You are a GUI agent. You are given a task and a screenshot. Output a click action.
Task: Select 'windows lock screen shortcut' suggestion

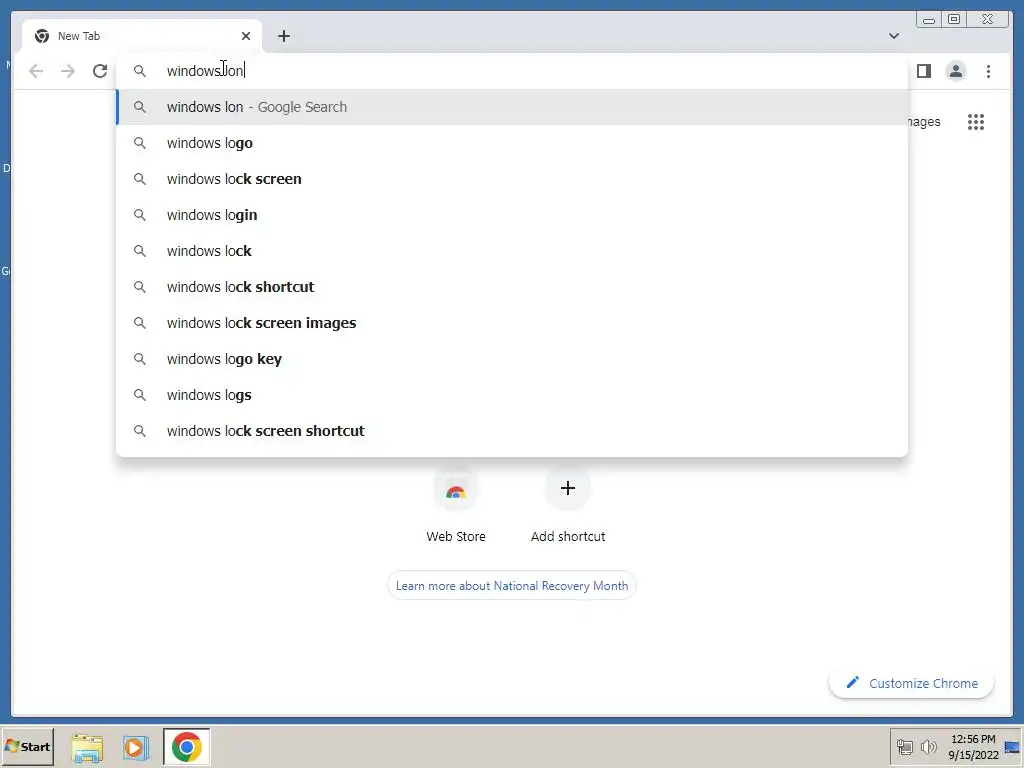point(512,430)
